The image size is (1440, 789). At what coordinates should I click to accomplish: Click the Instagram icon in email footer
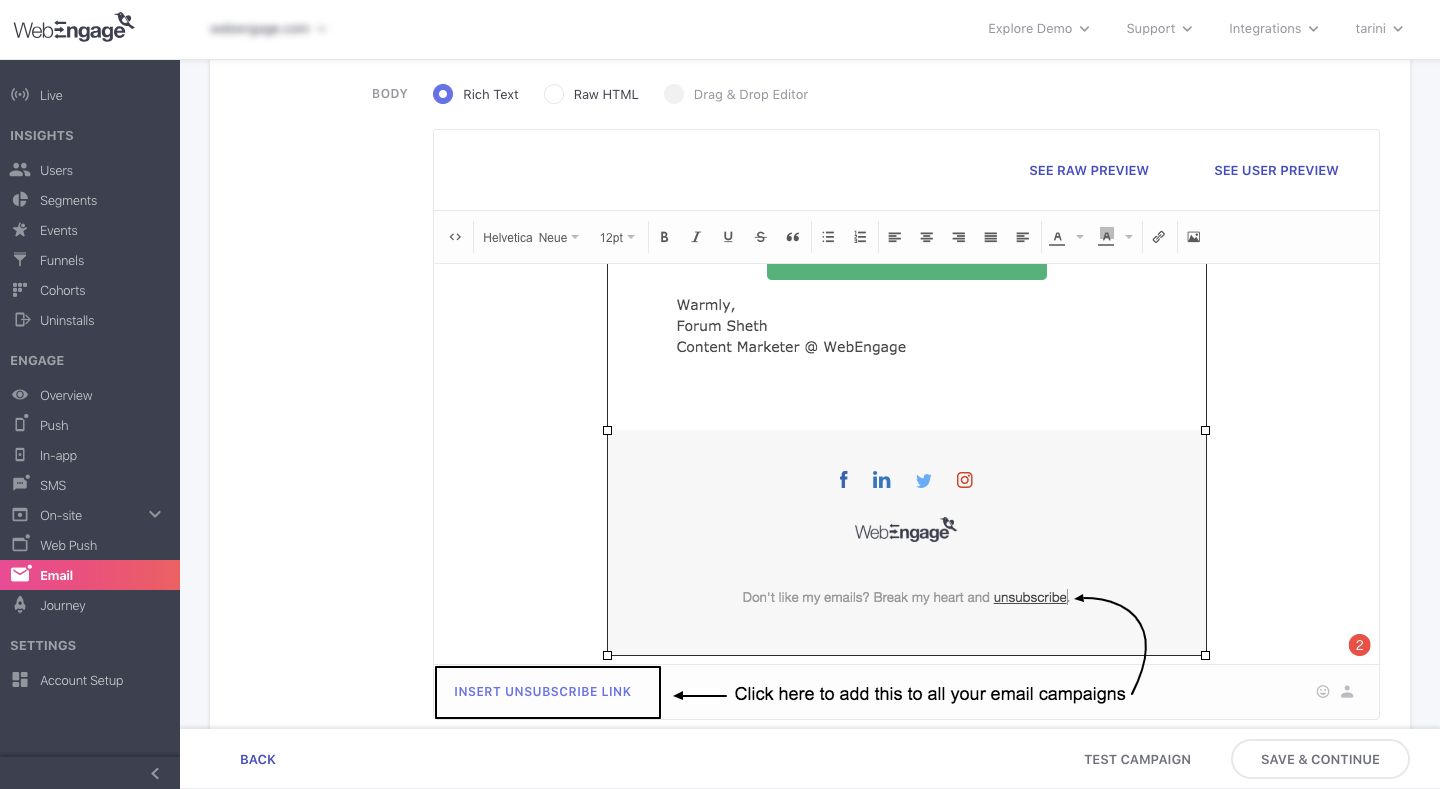(x=965, y=480)
